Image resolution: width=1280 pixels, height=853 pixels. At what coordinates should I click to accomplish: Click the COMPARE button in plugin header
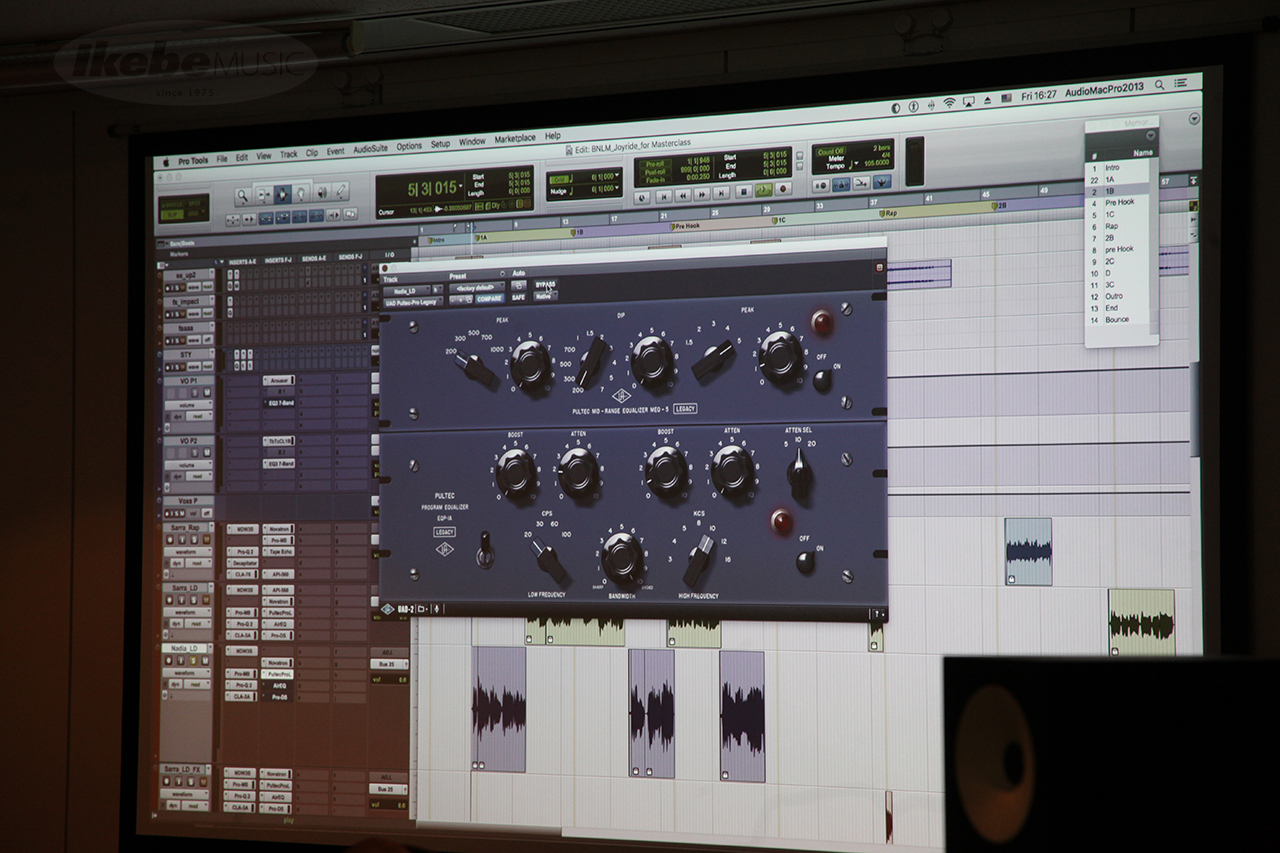coord(489,298)
